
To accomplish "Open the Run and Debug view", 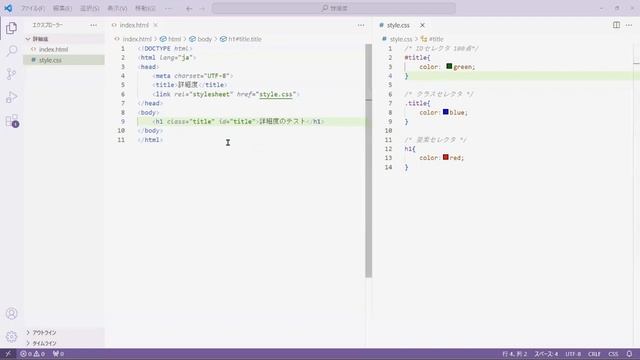I will pos(11,97).
